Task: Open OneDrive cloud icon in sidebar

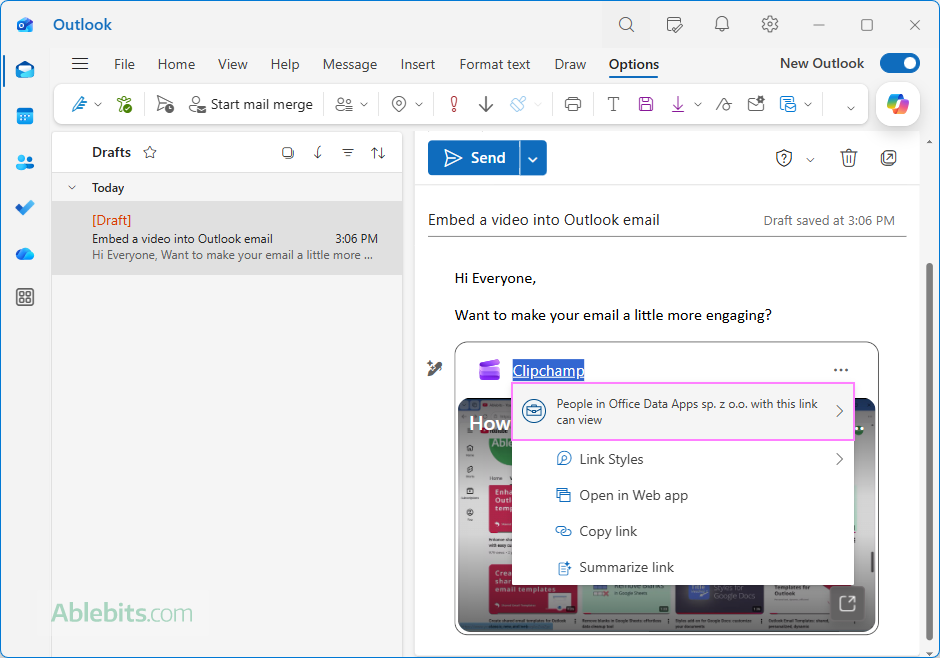Action: (25, 254)
